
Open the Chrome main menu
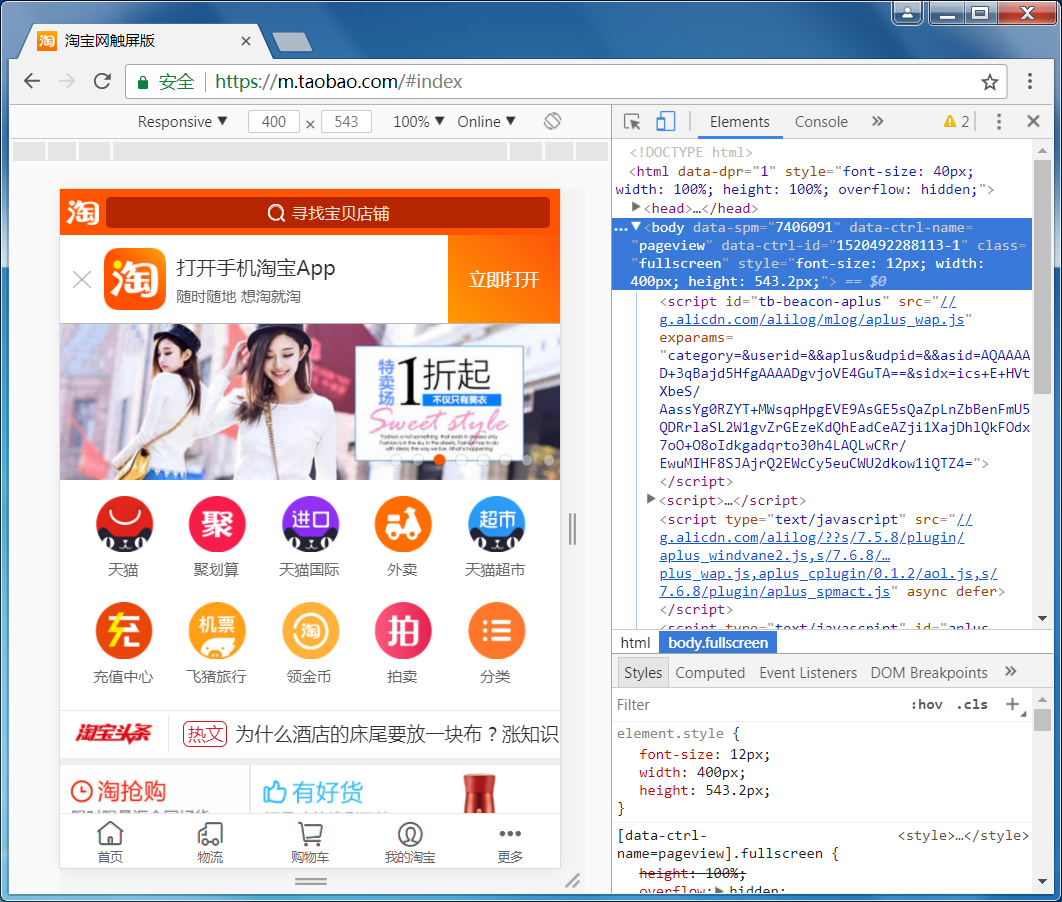point(1029,81)
